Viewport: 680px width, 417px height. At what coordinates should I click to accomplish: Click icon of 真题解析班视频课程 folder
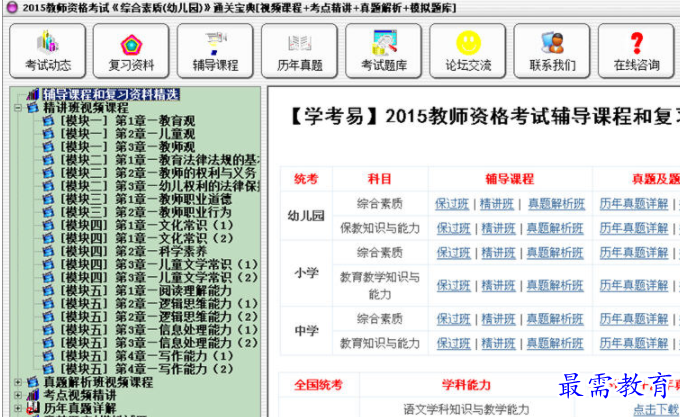coord(33,382)
